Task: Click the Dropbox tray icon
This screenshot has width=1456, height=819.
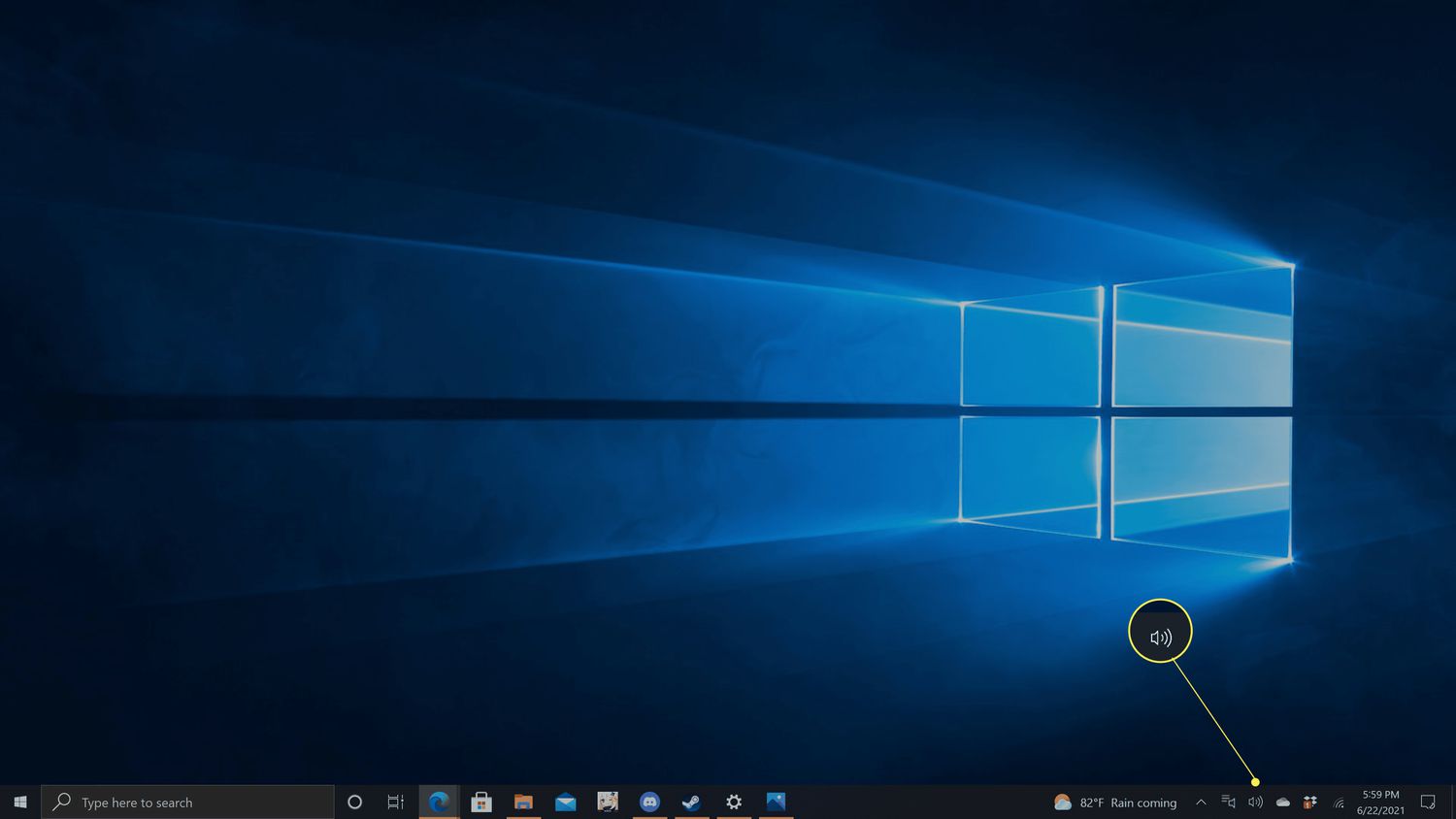Action: coord(1309,803)
